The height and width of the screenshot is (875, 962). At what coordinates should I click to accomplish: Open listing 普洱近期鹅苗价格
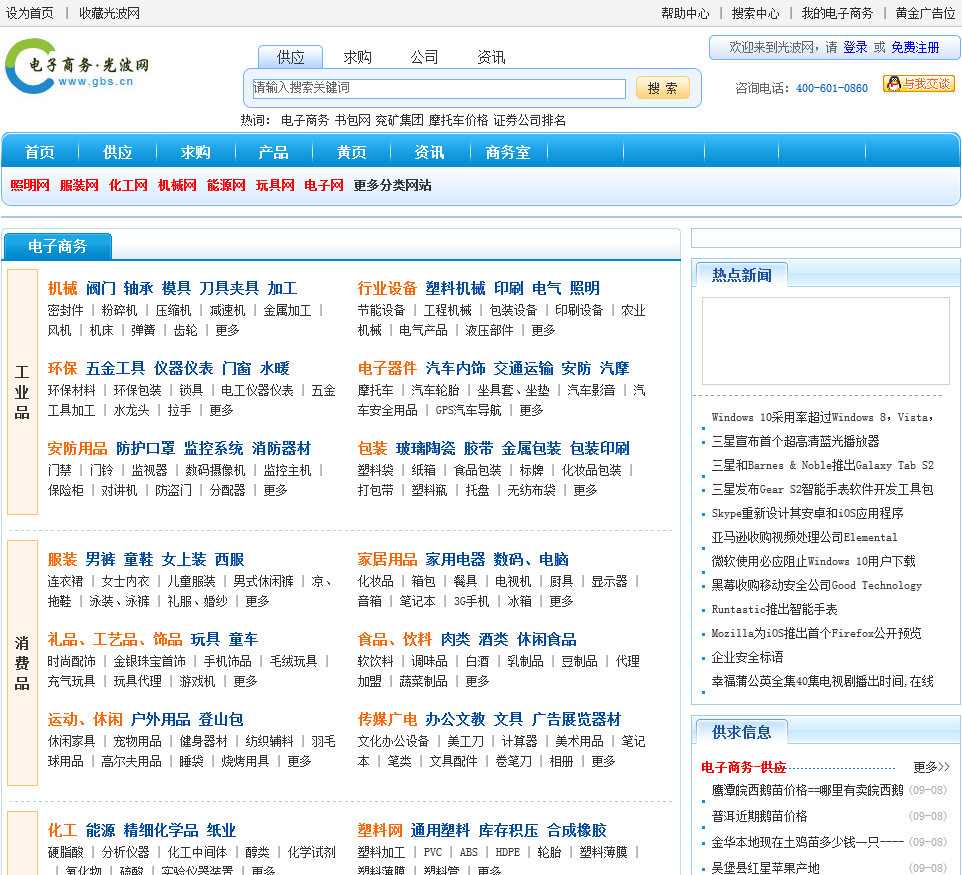[760, 816]
